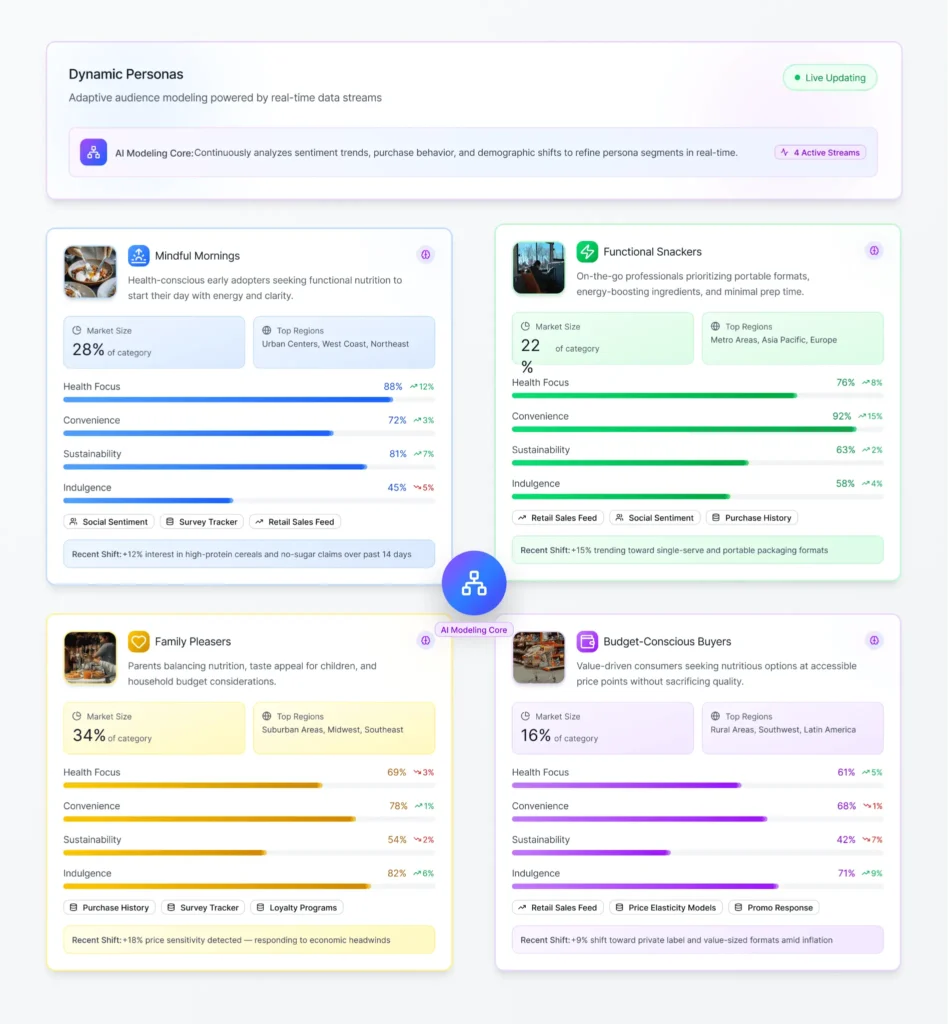Click the Functional Snackers Recent Shift note
Screen dimensions: 948x1024
[x=697, y=550]
